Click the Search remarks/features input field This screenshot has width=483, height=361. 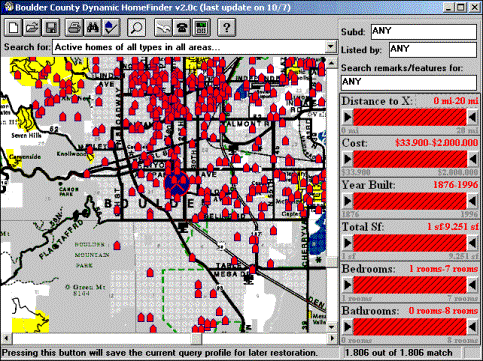[x=409, y=82]
